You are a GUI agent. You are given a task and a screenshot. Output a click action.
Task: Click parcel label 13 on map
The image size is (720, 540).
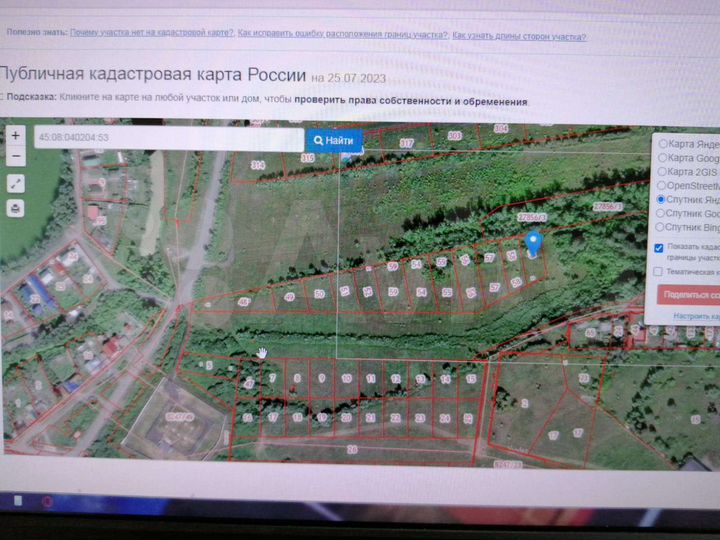420,379
